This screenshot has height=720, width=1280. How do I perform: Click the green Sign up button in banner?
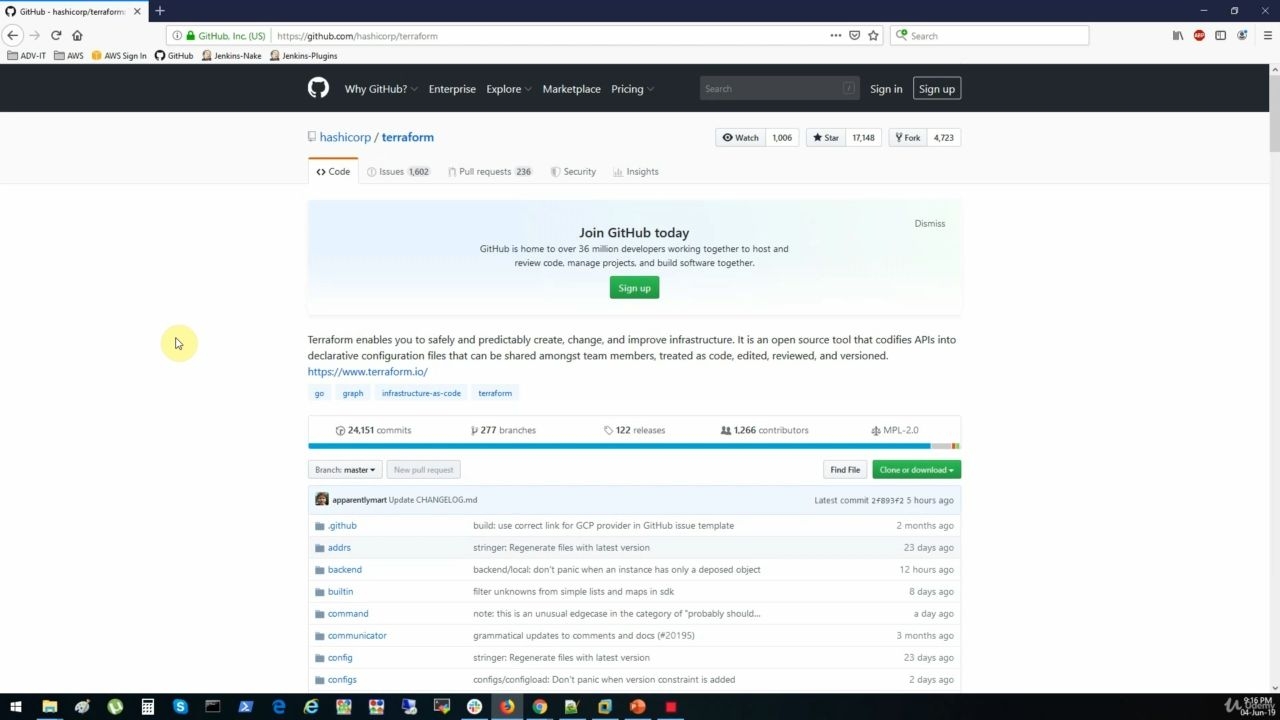tap(634, 288)
